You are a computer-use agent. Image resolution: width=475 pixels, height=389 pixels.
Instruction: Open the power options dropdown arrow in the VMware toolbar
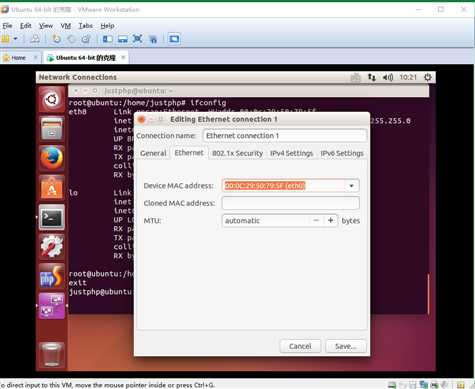point(15,39)
